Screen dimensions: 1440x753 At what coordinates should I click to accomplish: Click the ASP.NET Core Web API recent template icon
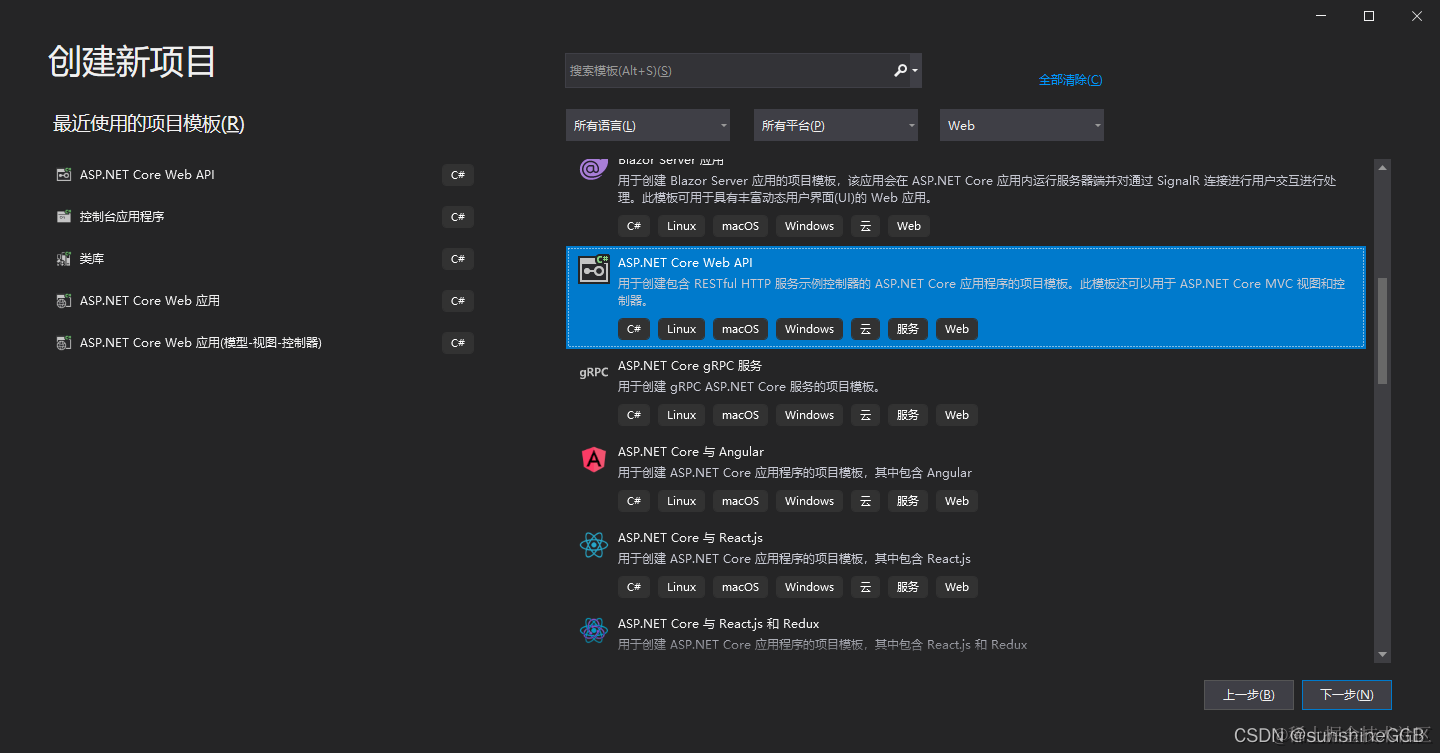[x=64, y=175]
